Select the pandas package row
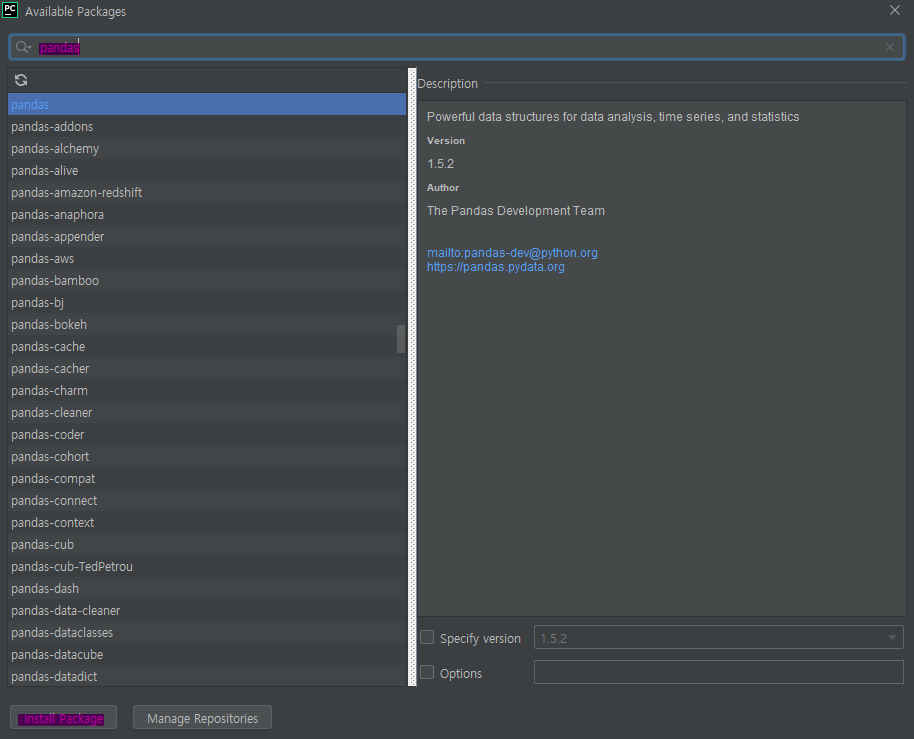This screenshot has width=914, height=739. click(207, 104)
